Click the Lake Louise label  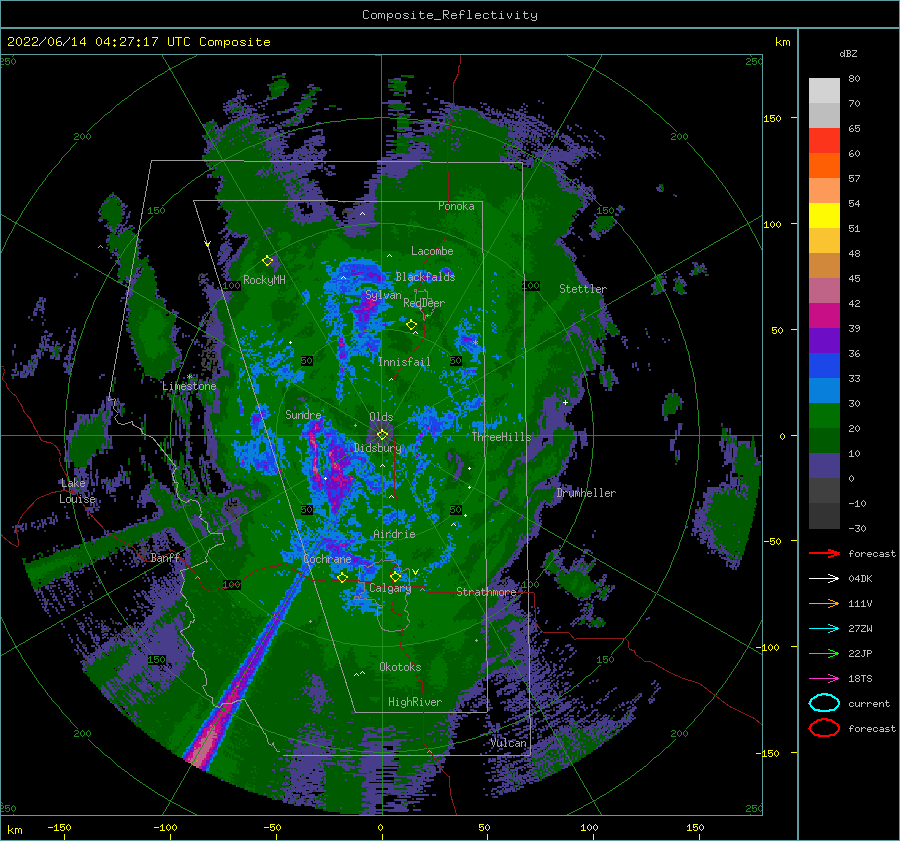click(x=77, y=491)
